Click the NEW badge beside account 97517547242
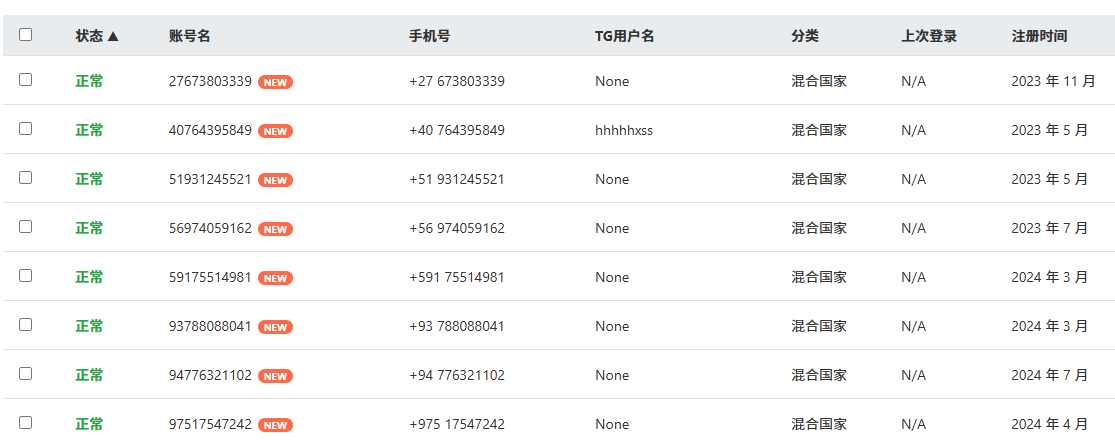Screen dimensions: 1115x440 pos(275,425)
